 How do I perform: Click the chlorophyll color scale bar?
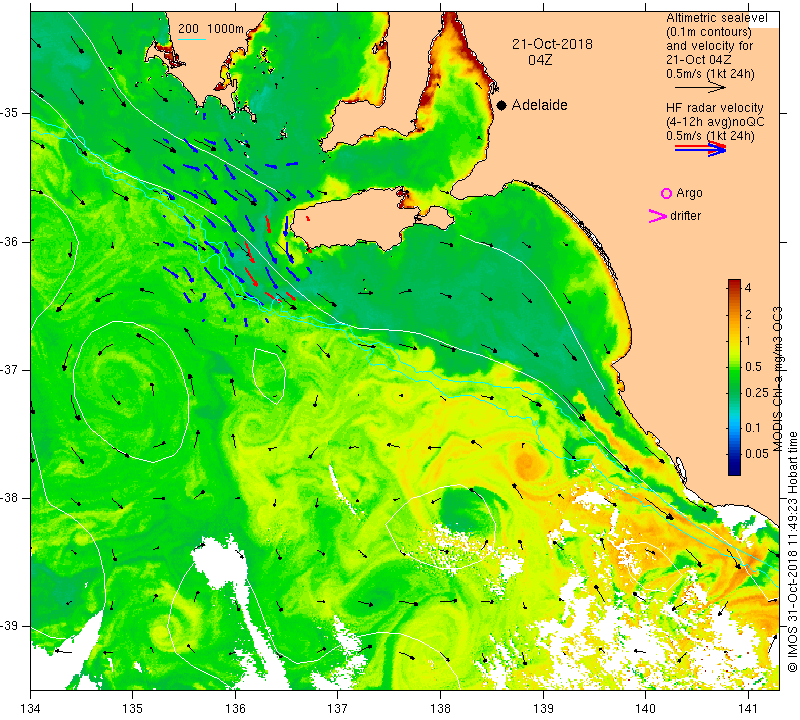tap(734, 377)
